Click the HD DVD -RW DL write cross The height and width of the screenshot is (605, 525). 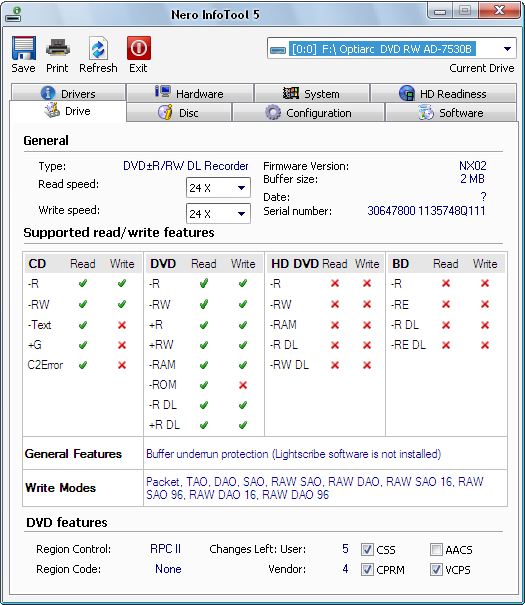(x=367, y=365)
